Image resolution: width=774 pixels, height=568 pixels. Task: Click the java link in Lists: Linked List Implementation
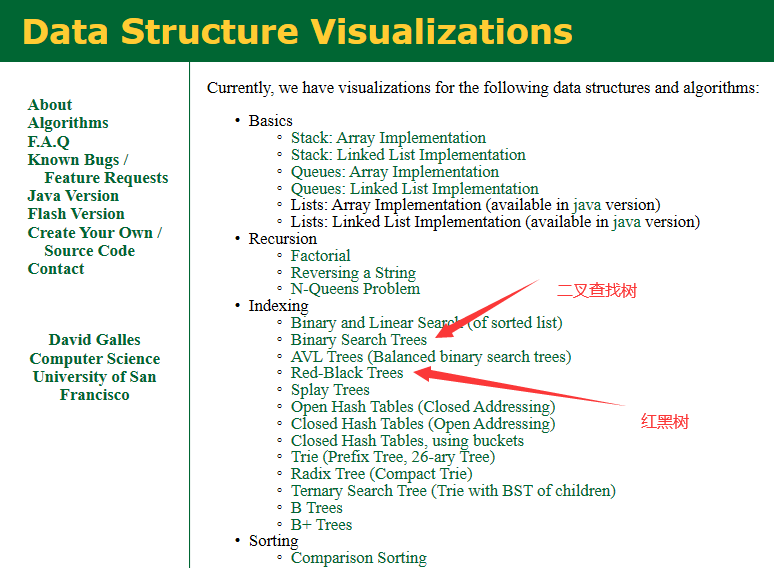coord(627,223)
